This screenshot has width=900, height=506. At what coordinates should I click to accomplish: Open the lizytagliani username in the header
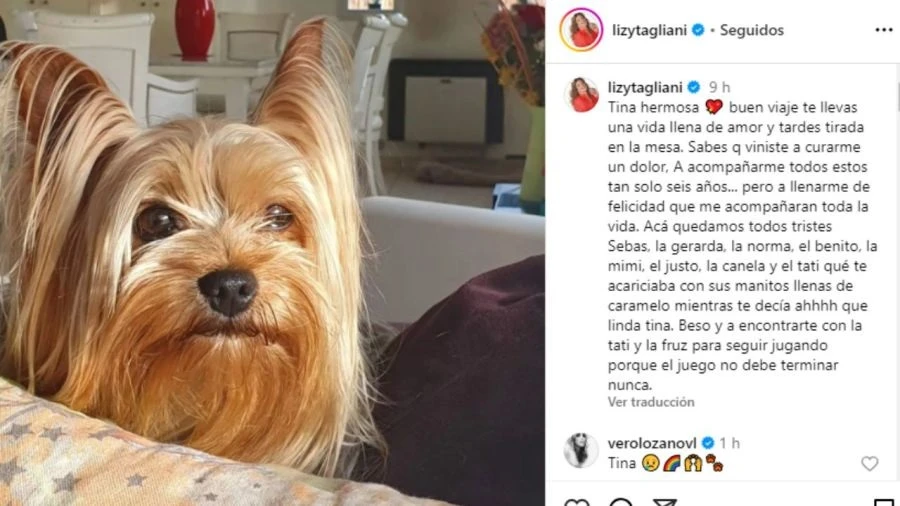(x=649, y=30)
